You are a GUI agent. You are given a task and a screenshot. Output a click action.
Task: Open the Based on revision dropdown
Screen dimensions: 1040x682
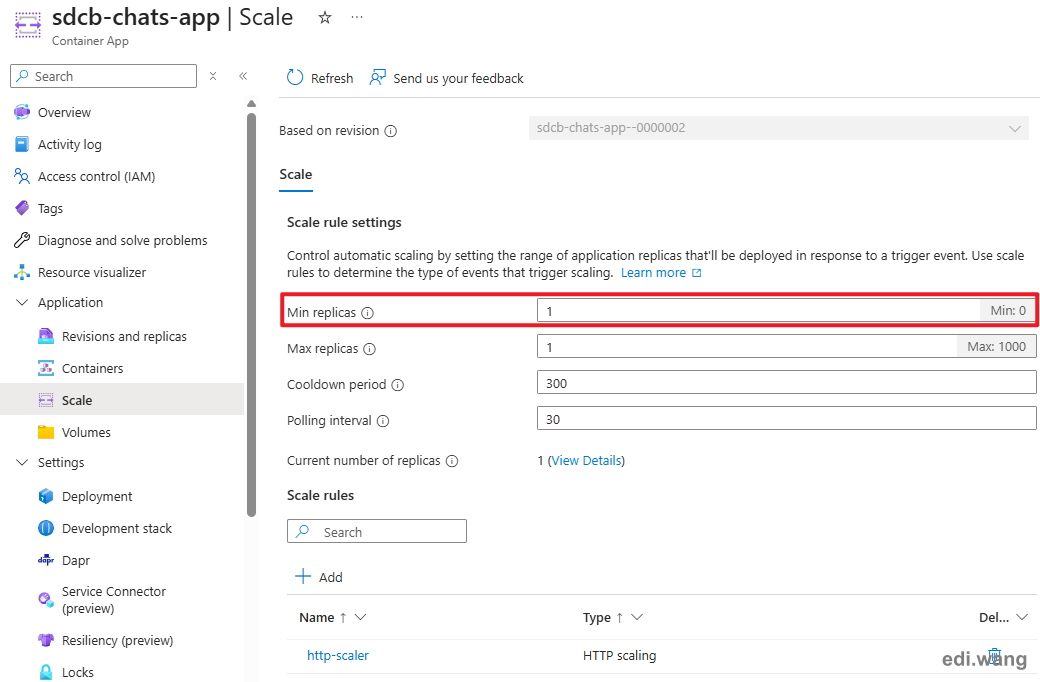779,128
